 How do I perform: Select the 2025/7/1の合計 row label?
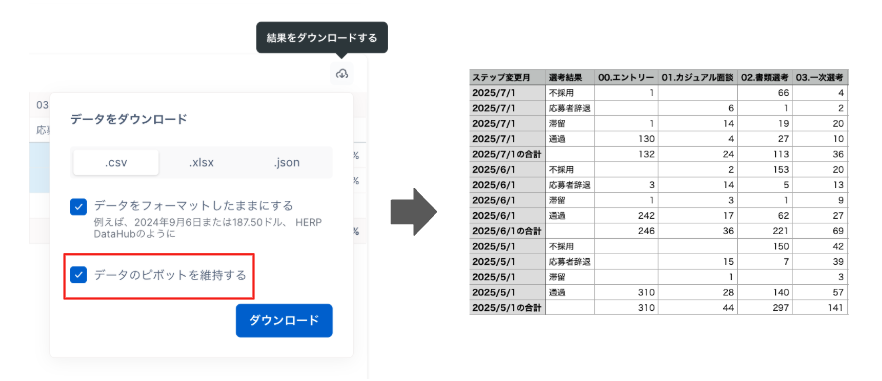click(507, 154)
